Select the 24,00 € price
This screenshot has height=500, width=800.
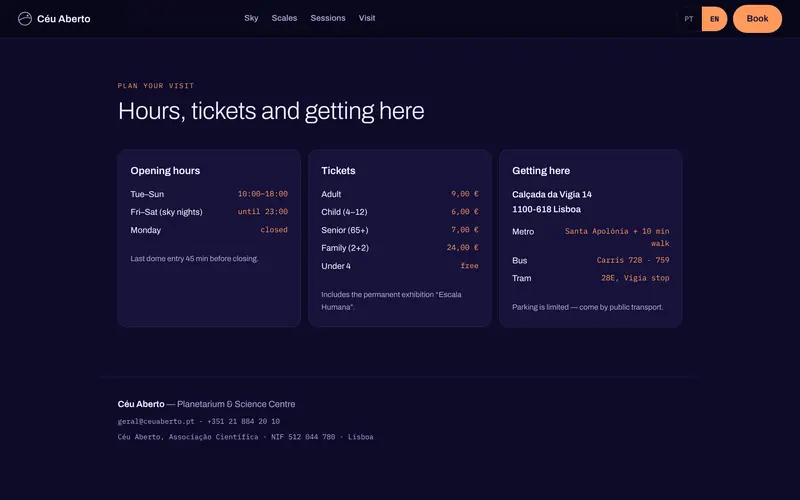click(463, 248)
